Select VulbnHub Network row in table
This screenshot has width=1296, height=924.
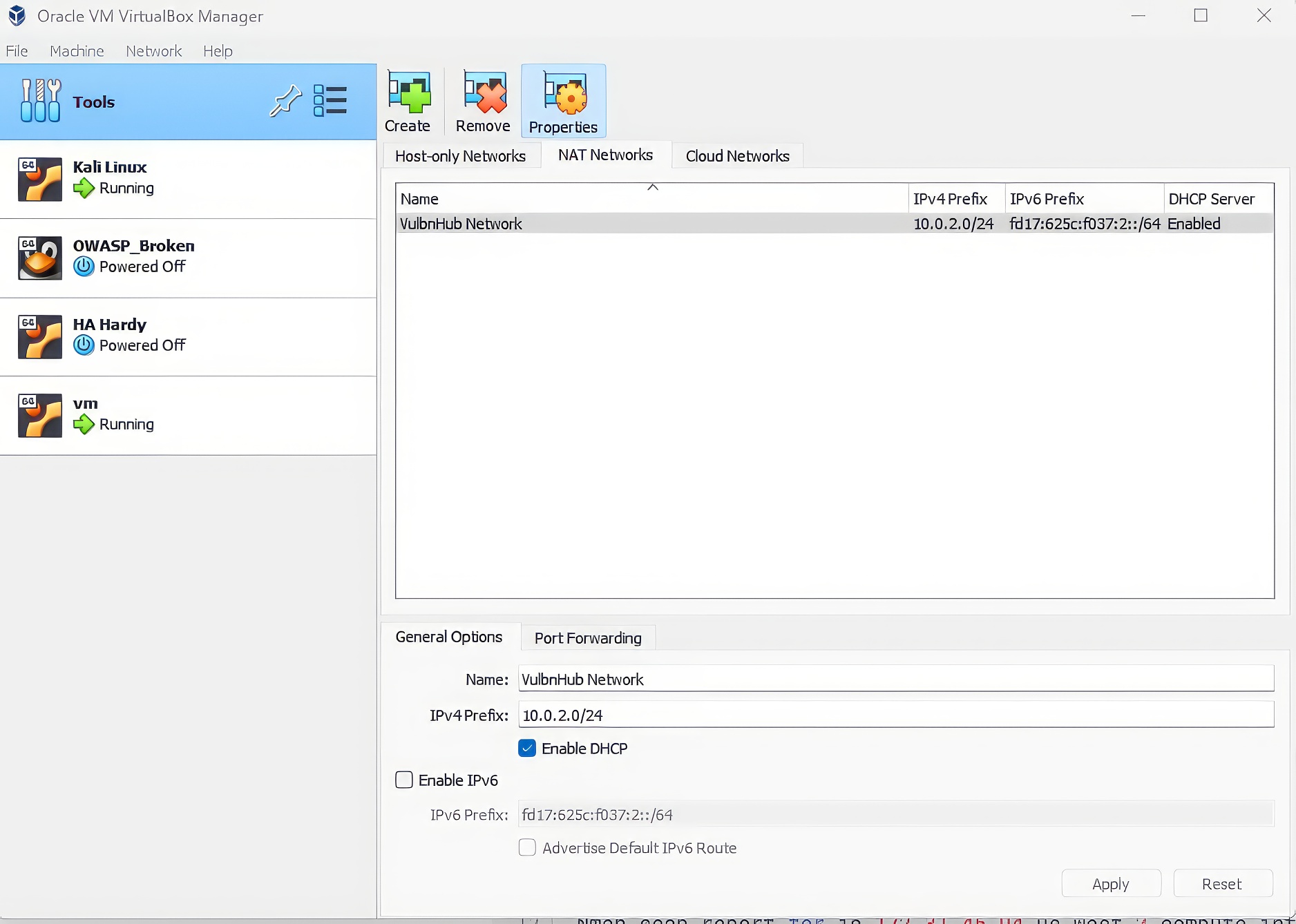coord(835,224)
